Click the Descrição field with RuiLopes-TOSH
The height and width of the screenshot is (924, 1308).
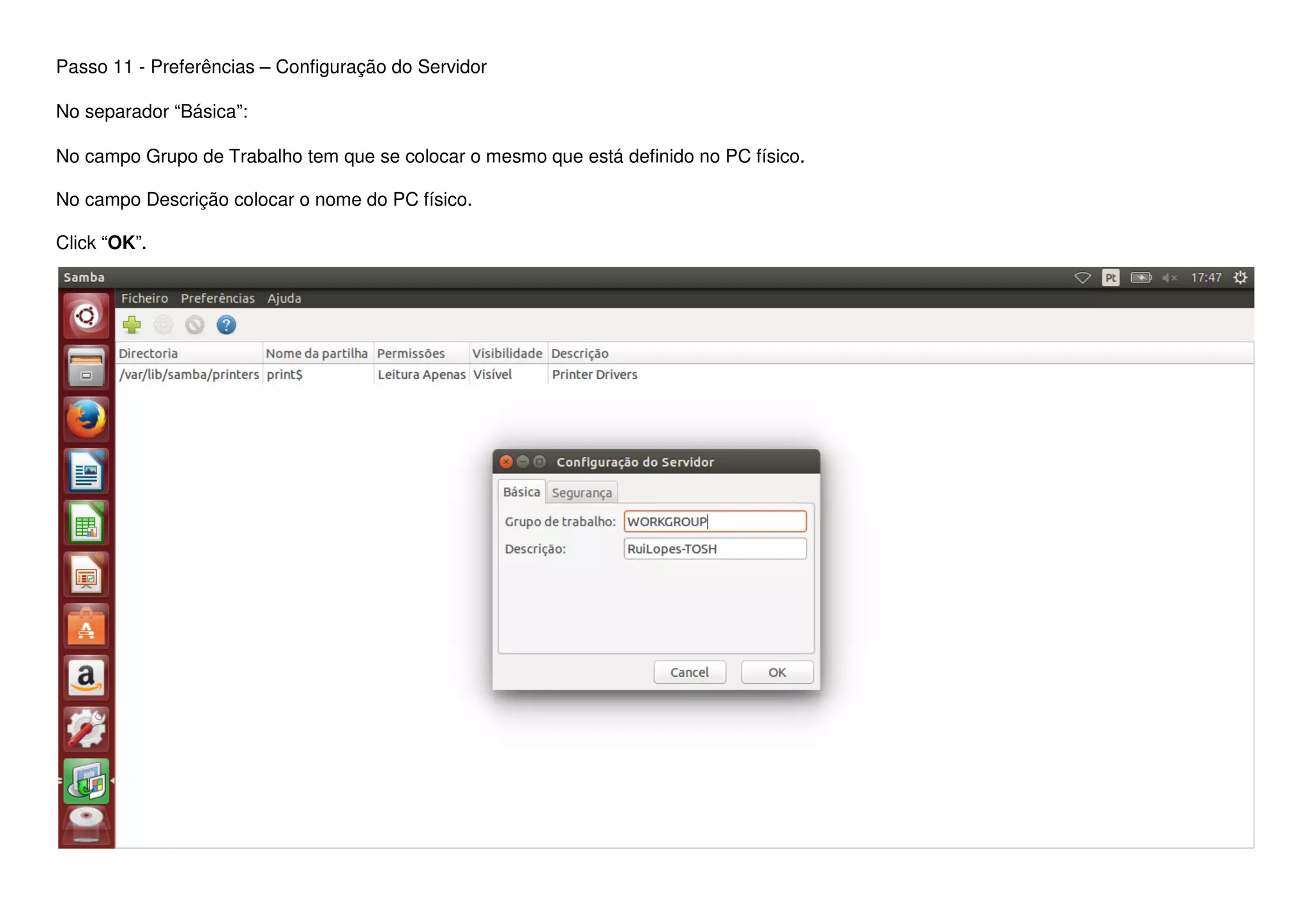(715, 549)
